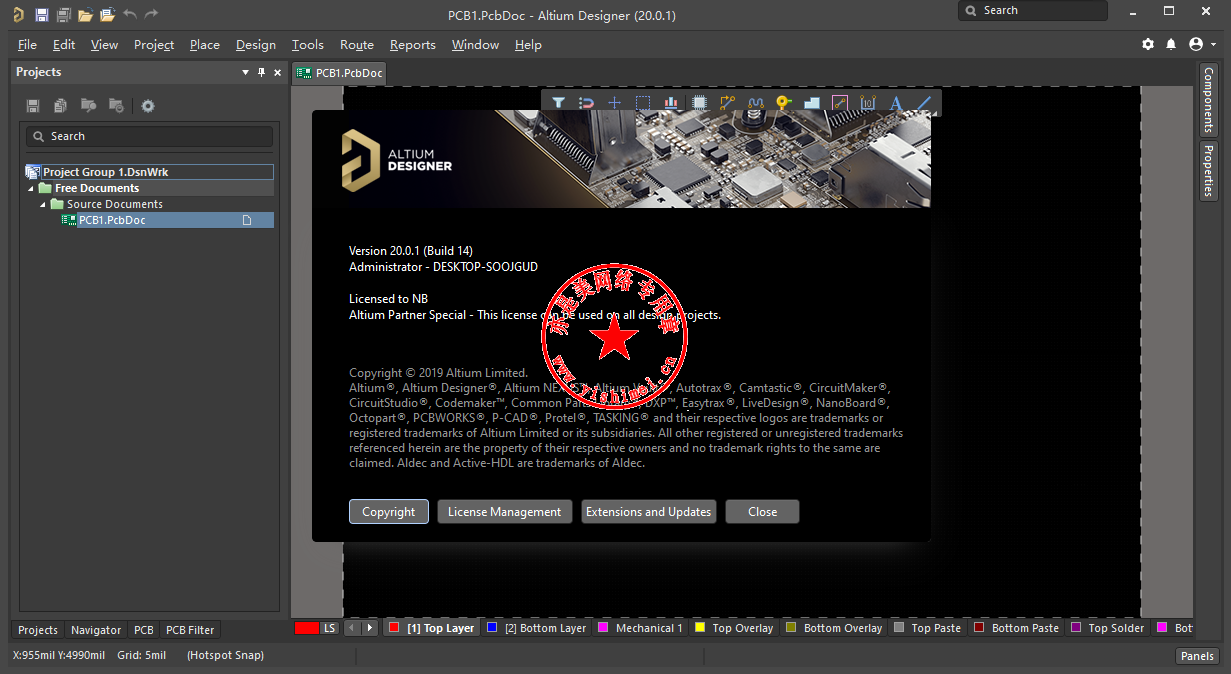Viewport: 1231px width, 674px height.
Task: Select the Interactive Routing tool
Action: pos(728,102)
